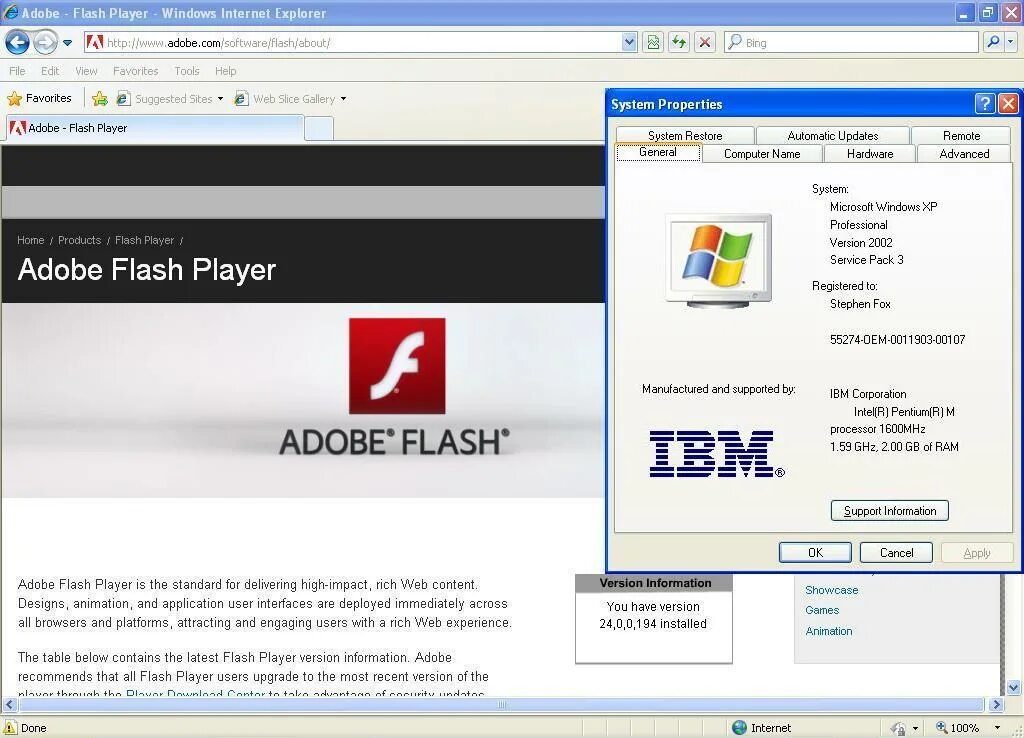Open the Help menu
Screen dimensions: 1024x738
point(225,71)
